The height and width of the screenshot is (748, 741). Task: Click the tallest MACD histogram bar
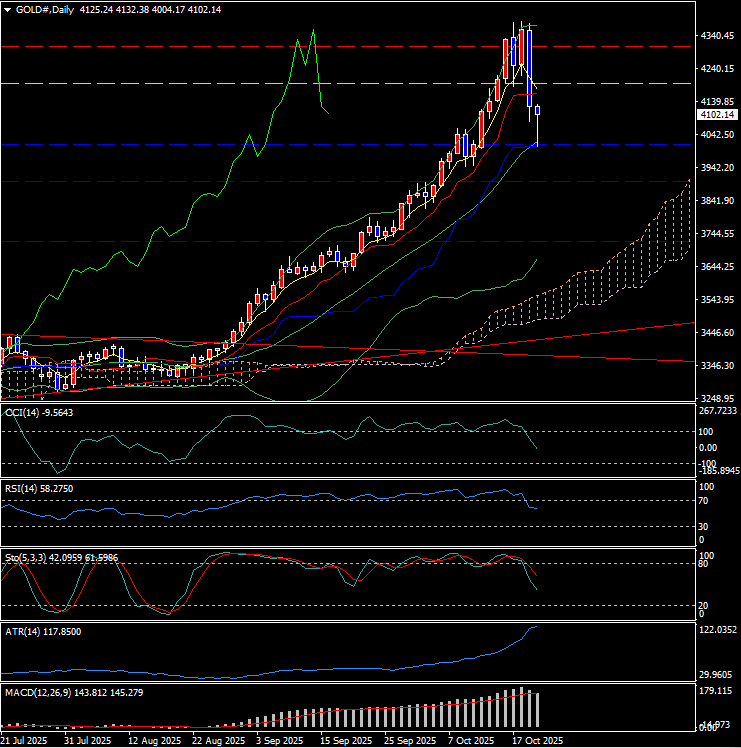(520, 707)
